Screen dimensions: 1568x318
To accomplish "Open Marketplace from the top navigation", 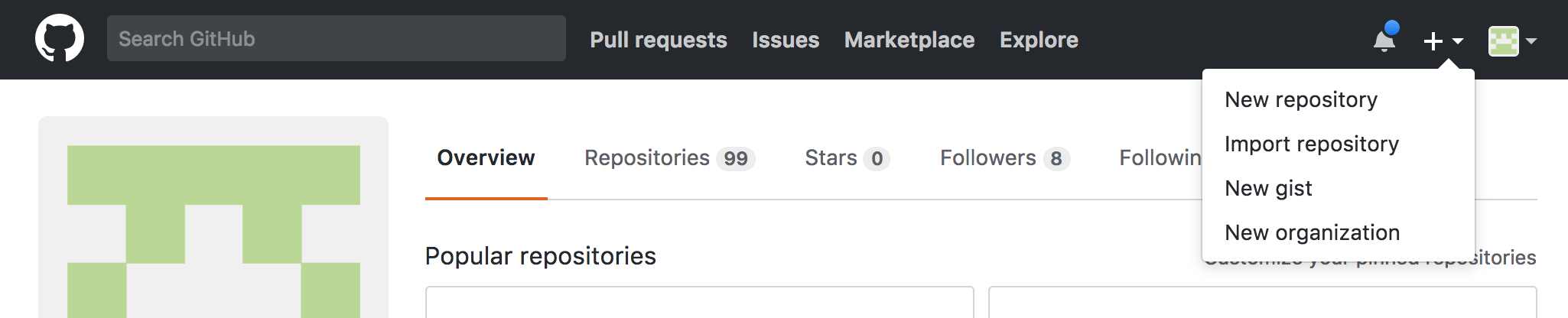I will pyautogui.click(x=909, y=40).
